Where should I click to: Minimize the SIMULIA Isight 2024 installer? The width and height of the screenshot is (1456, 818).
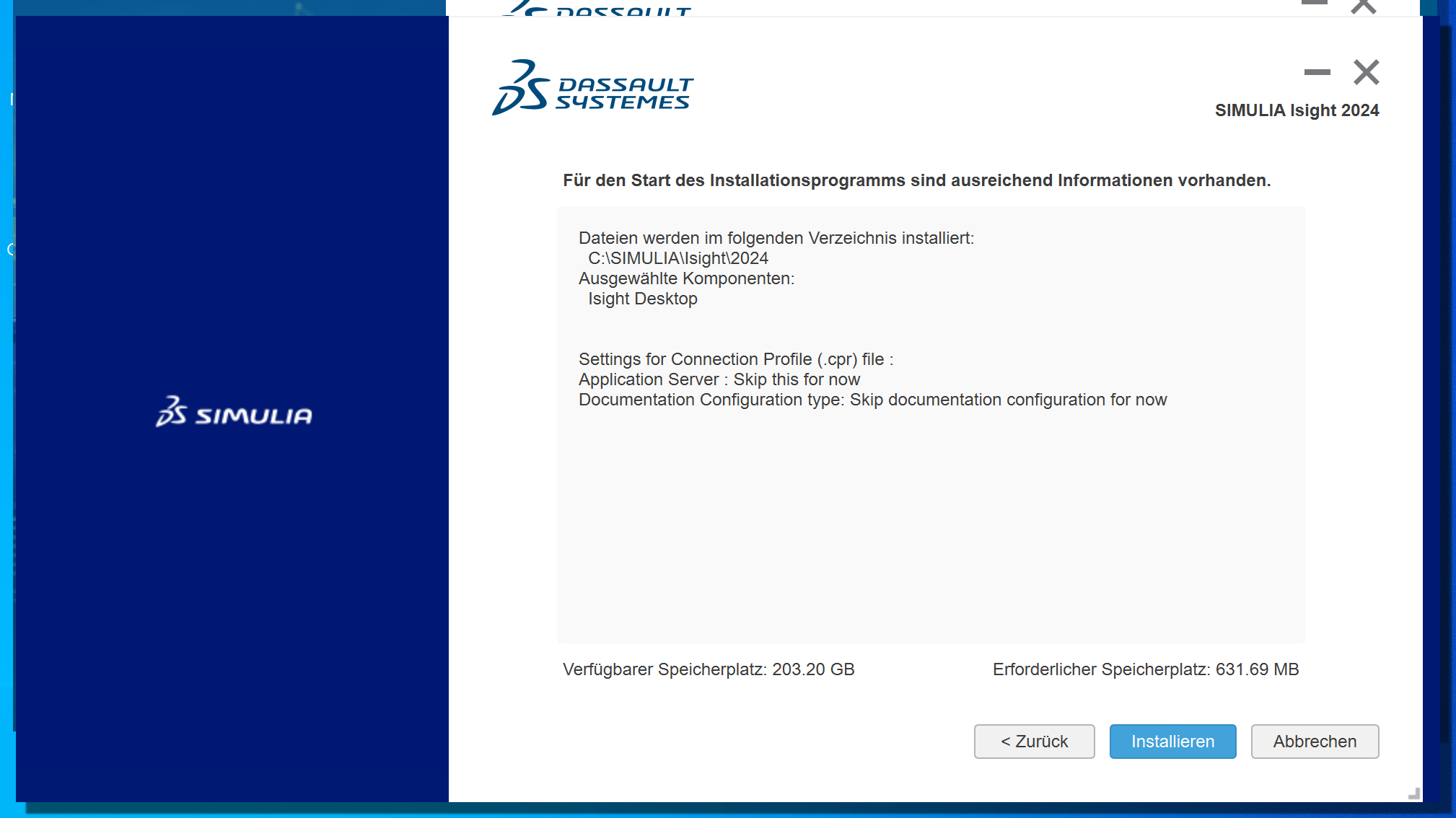pos(1317,72)
